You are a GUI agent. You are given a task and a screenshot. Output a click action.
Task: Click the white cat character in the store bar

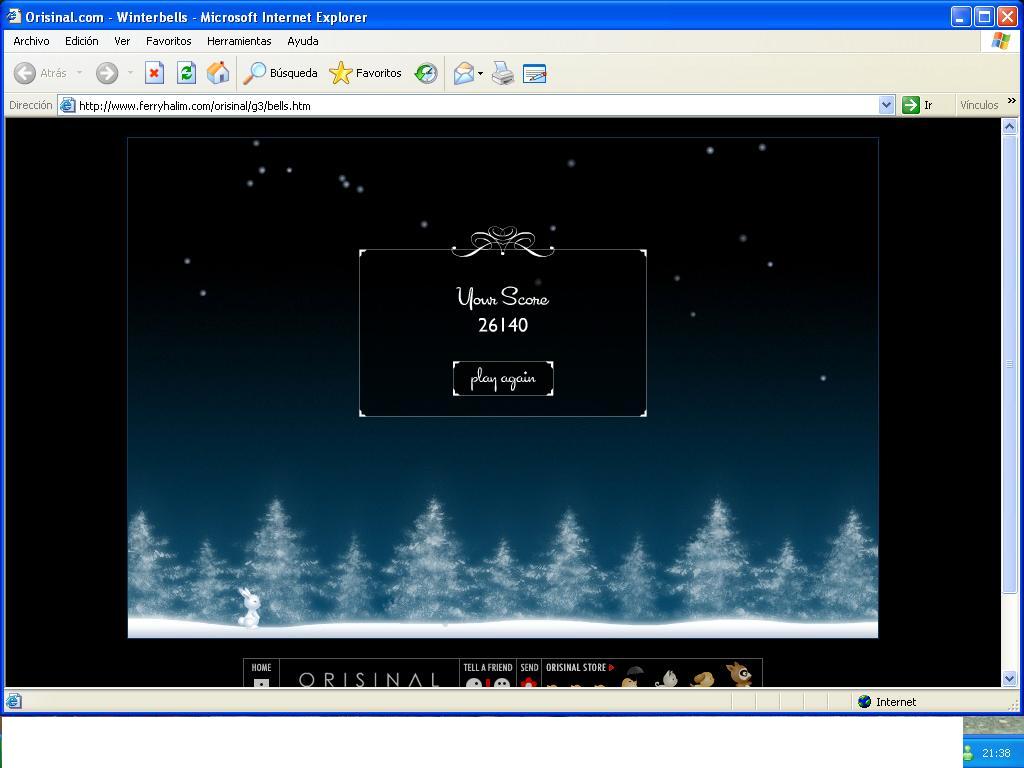tap(666, 679)
